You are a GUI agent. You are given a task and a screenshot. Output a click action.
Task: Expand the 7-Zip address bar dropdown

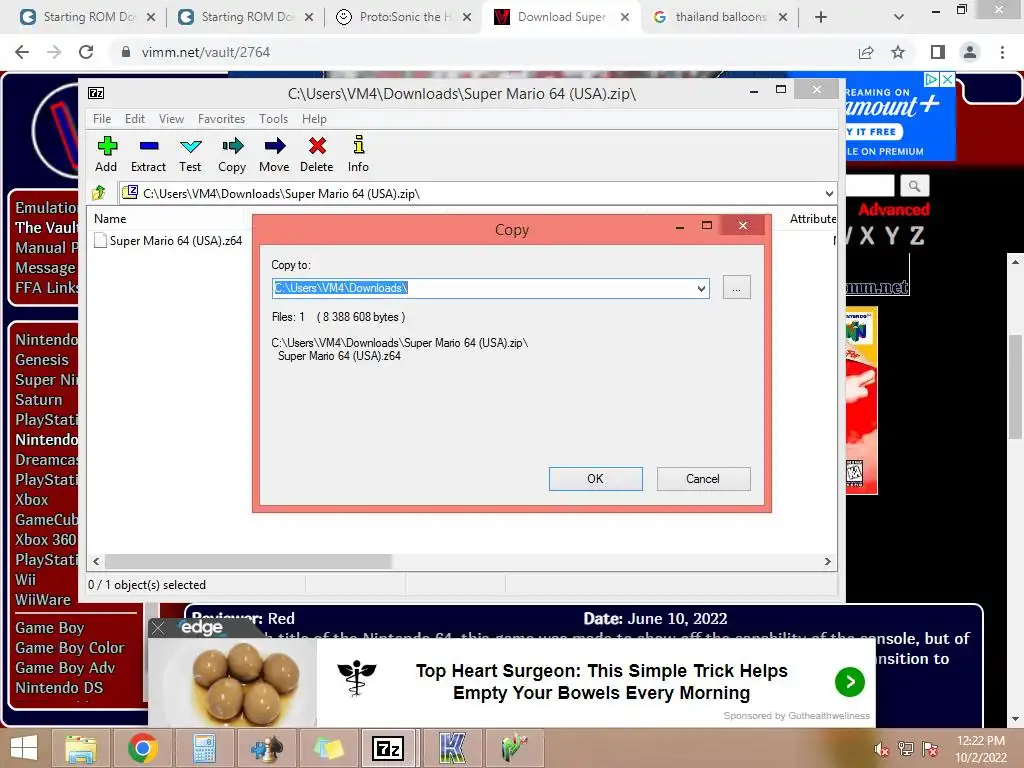tap(829, 193)
